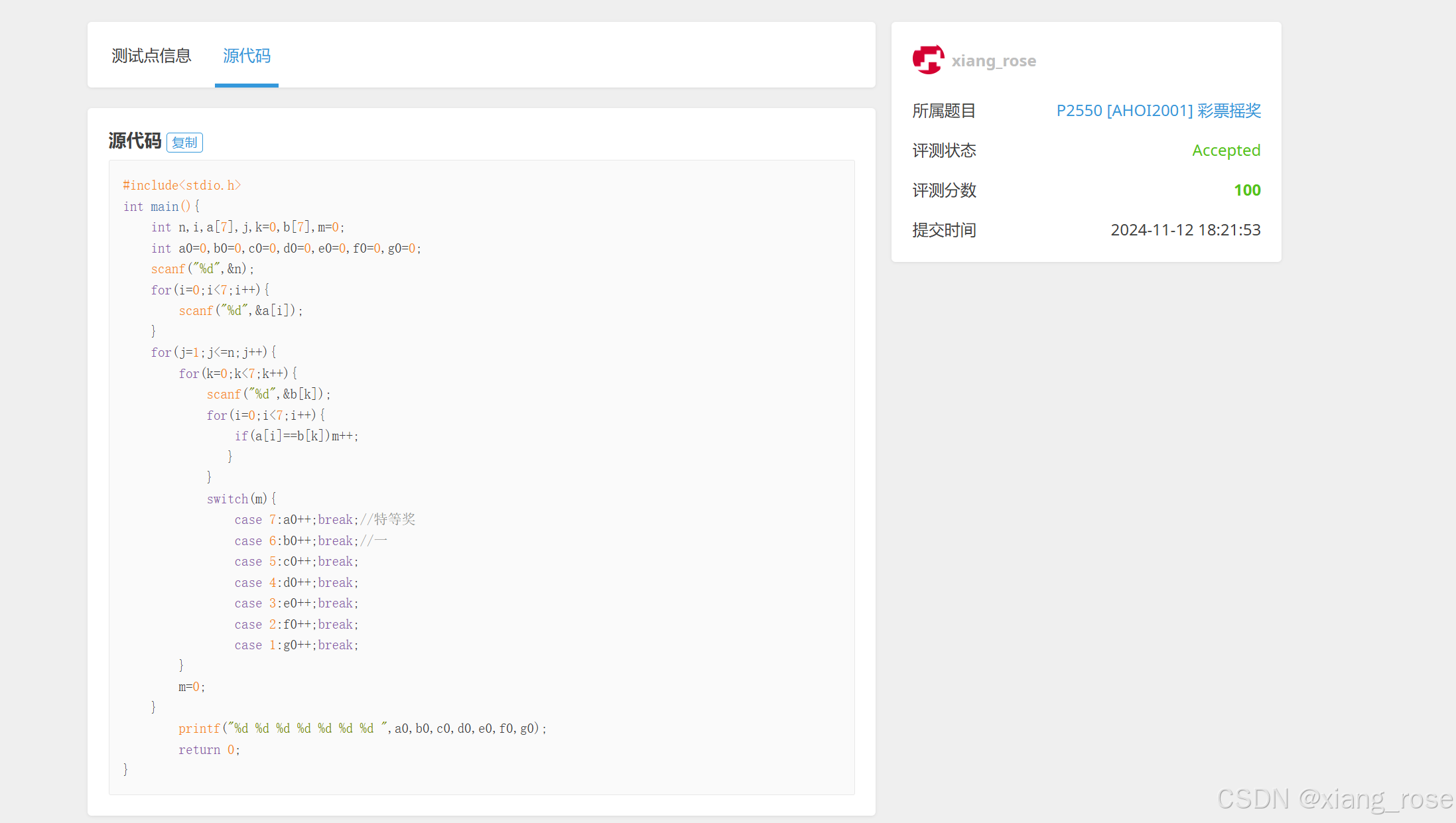Open the xiang_rose username link

pos(993,61)
